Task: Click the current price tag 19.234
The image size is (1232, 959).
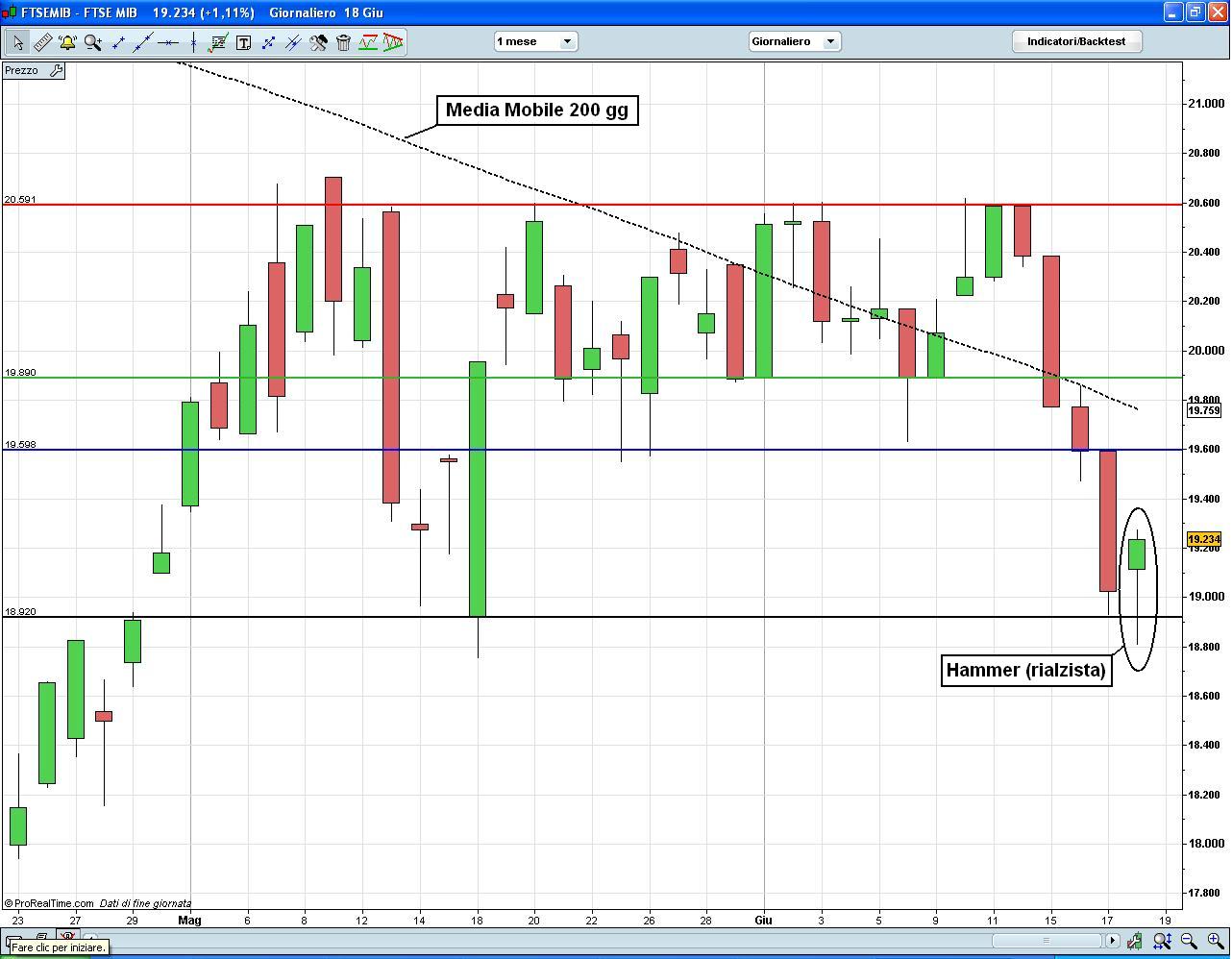Action: pyautogui.click(x=1204, y=539)
